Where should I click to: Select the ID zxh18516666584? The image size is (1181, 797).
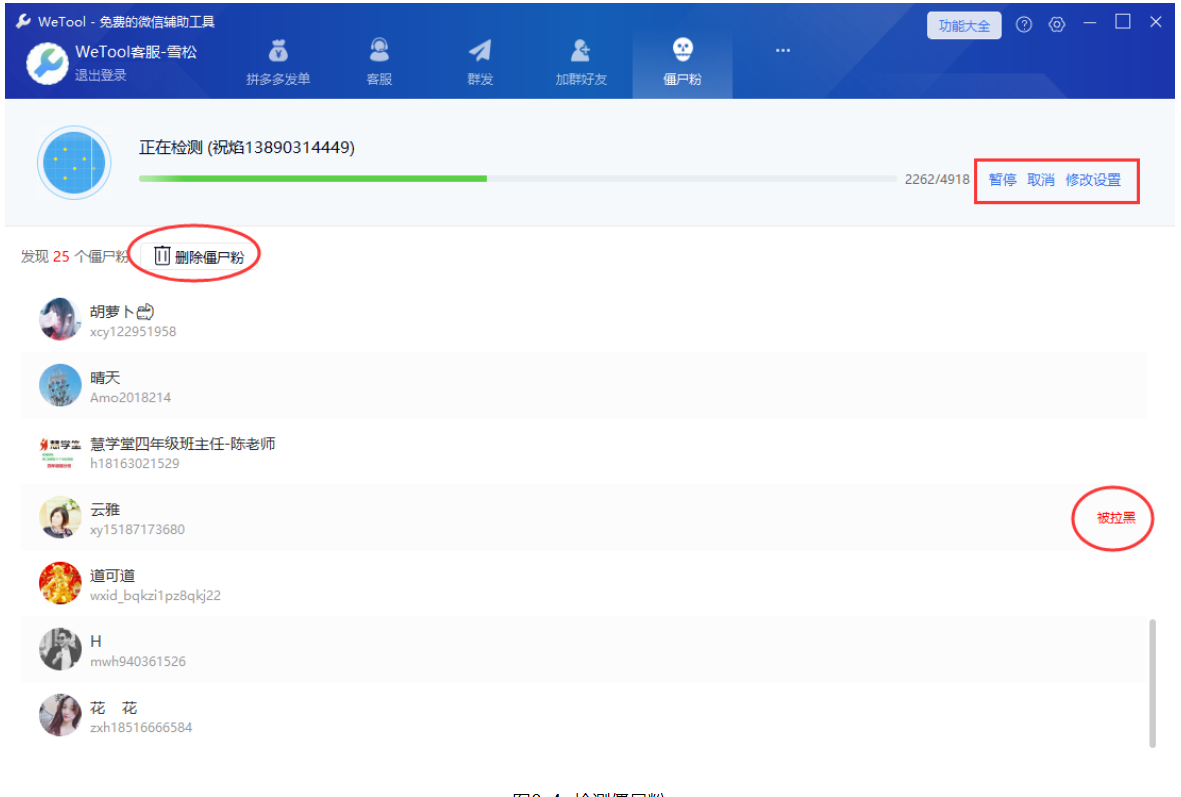pyautogui.click(x=141, y=728)
